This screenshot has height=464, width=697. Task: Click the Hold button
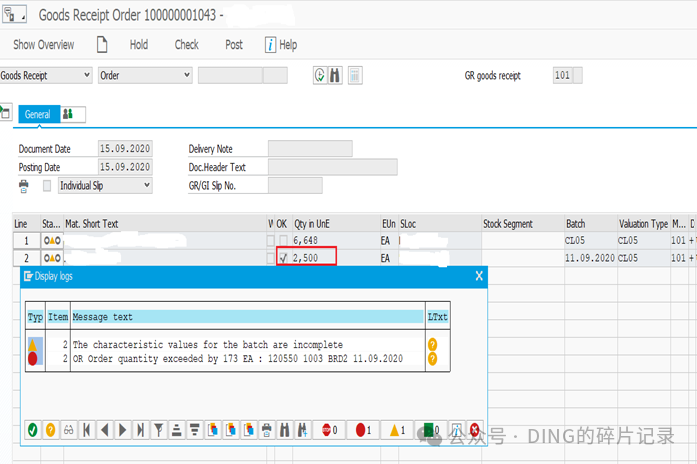(x=139, y=44)
